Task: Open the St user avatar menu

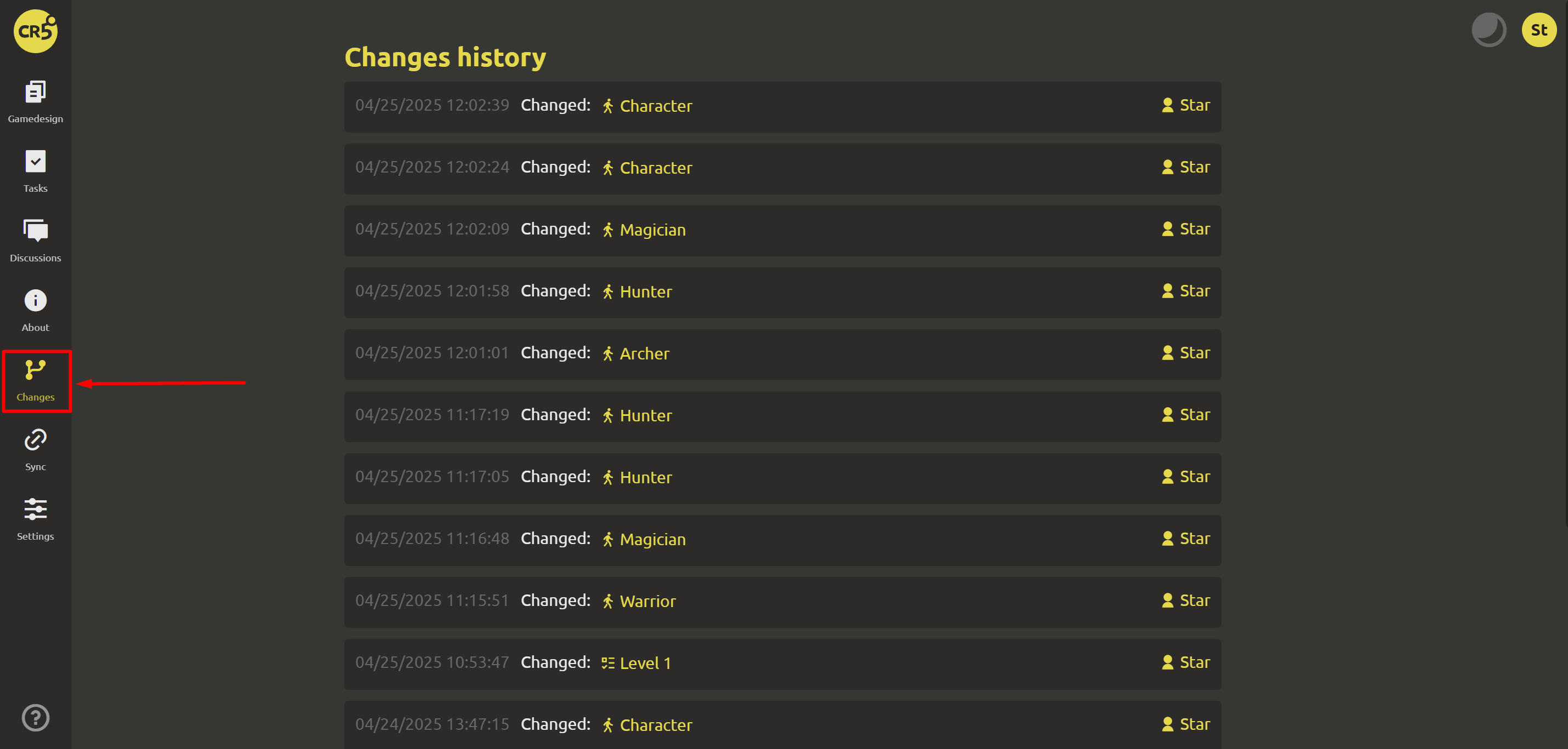Action: tap(1538, 30)
